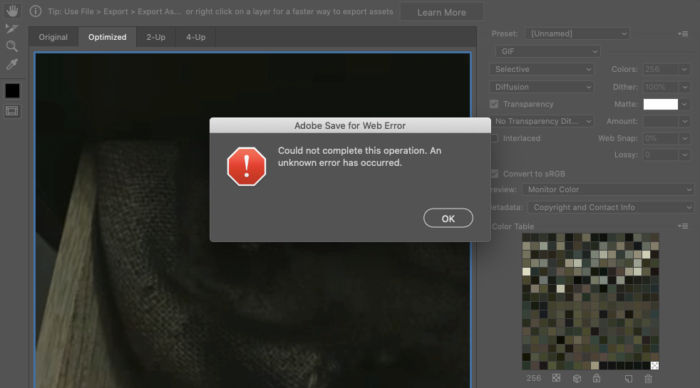700x388 pixels.
Task: Click map selected colors to transparent icon
Action: [556, 378]
